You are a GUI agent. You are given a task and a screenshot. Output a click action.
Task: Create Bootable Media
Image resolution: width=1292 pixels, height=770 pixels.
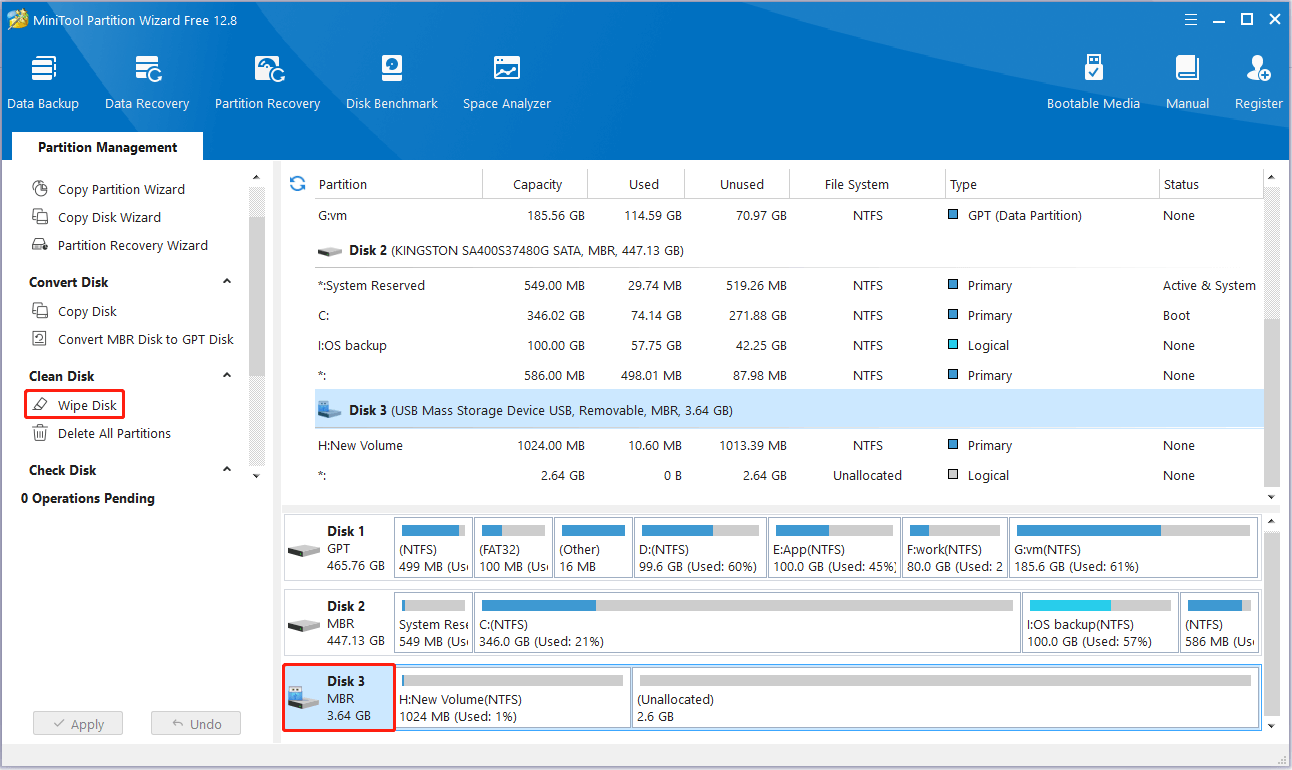pos(1093,81)
